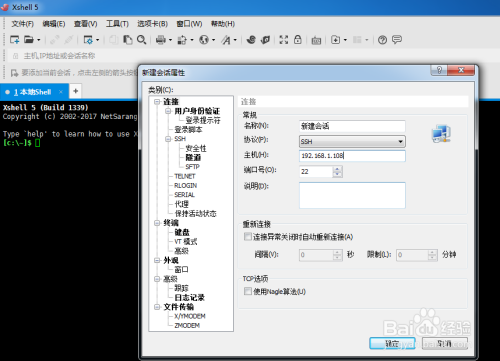The width and height of the screenshot is (500, 361).
Task: Click the Find magnifier icon
Action: (x=142, y=40)
